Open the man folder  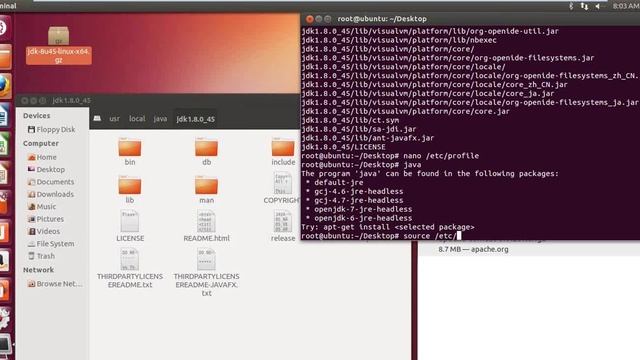point(207,190)
